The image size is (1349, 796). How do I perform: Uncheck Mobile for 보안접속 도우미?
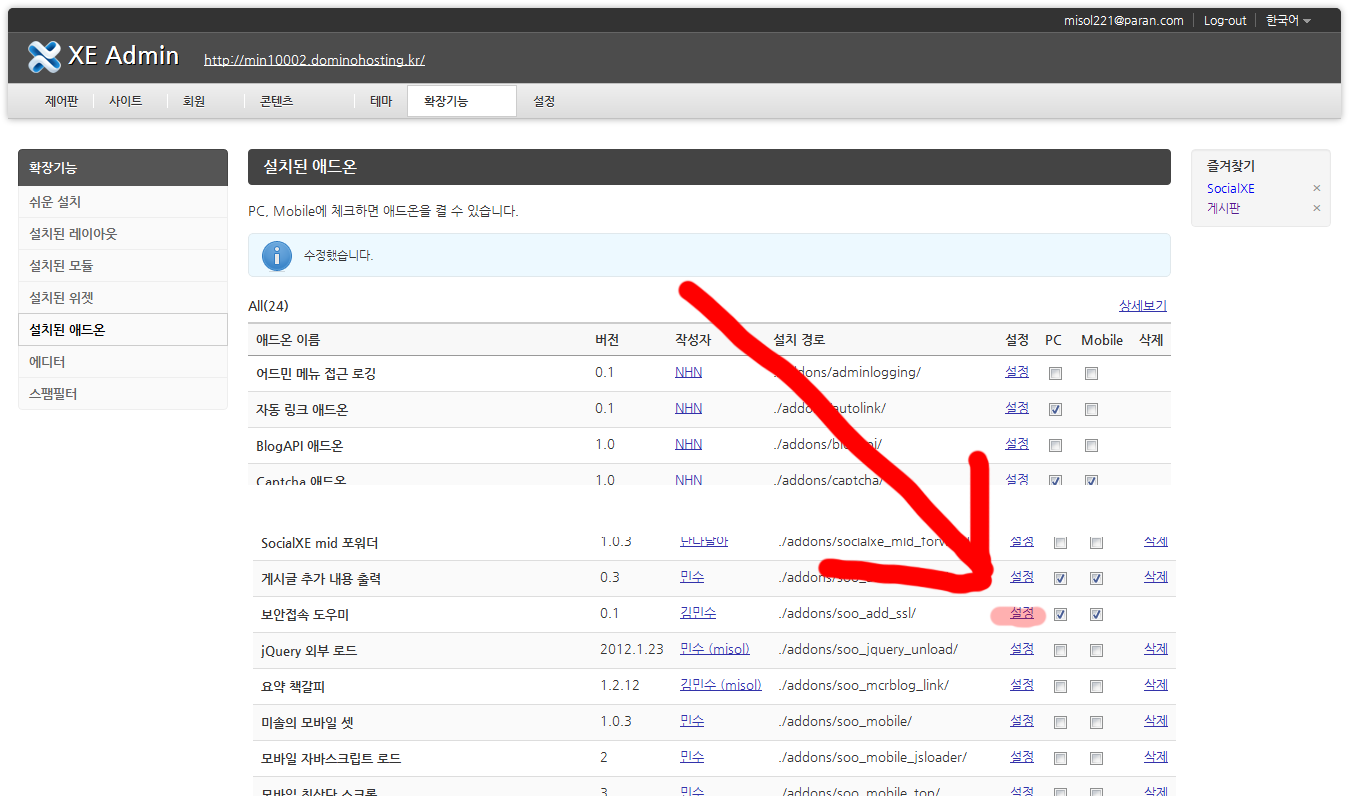[x=1096, y=614]
